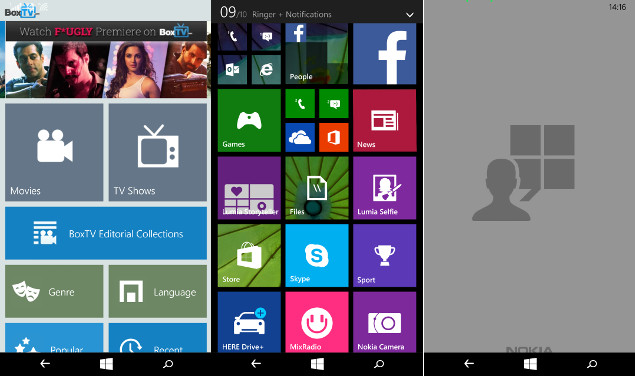
Task: Open the Skype tile
Action: [x=317, y=255]
